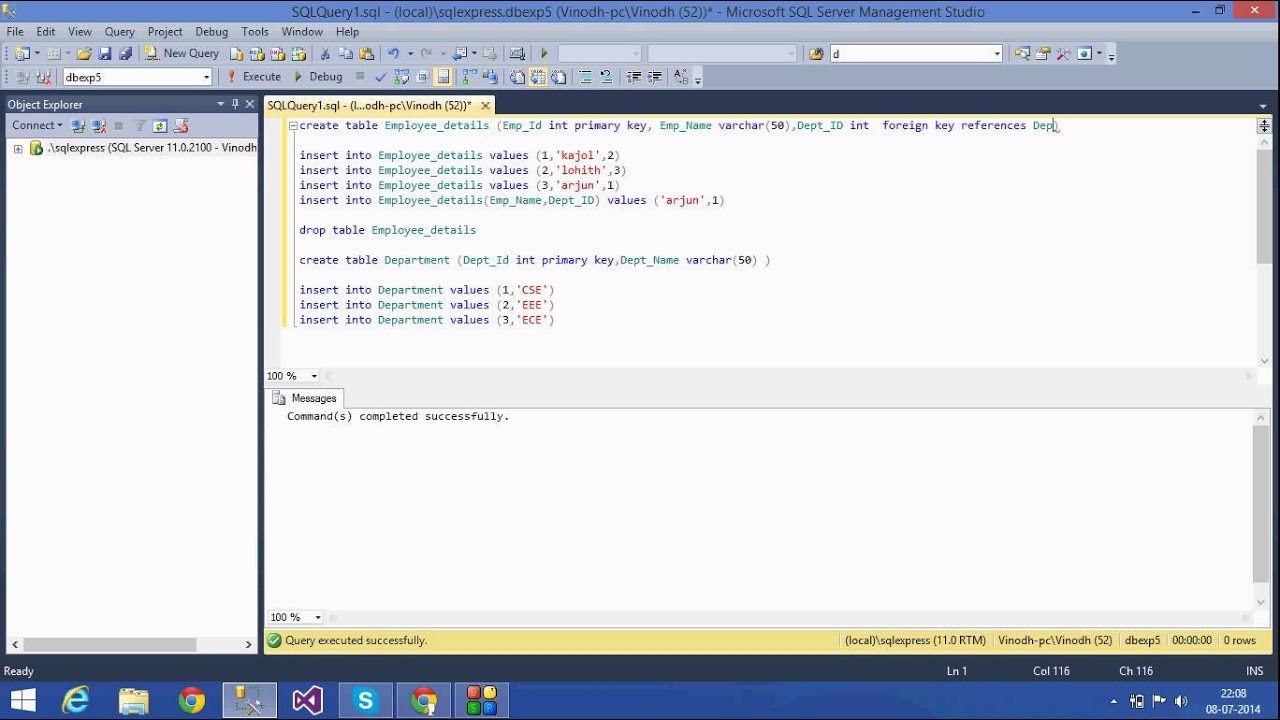Open the Window menu
The image size is (1280, 720).
coord(302,32)
